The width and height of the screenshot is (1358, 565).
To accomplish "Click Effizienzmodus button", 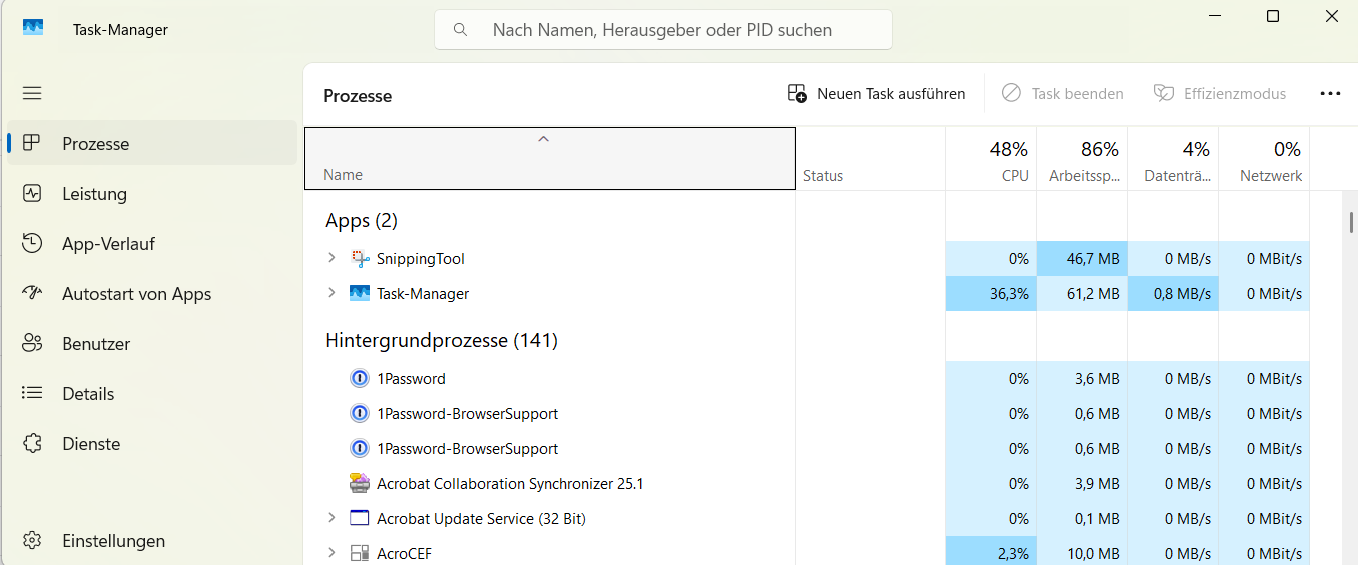I will tap(1220, 93).
